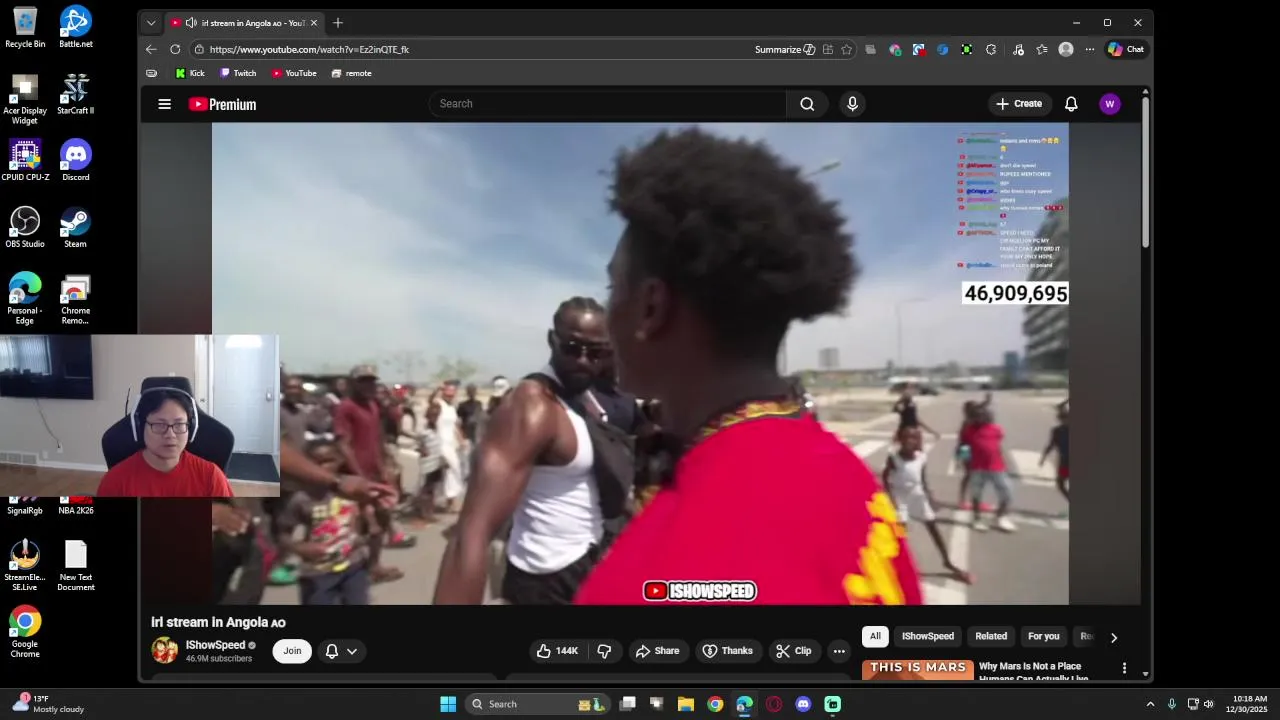The width and height of the screenshot is (1280, 720).
Task: Open browser profile avatar icon
Action: (x=1066, y=49)
